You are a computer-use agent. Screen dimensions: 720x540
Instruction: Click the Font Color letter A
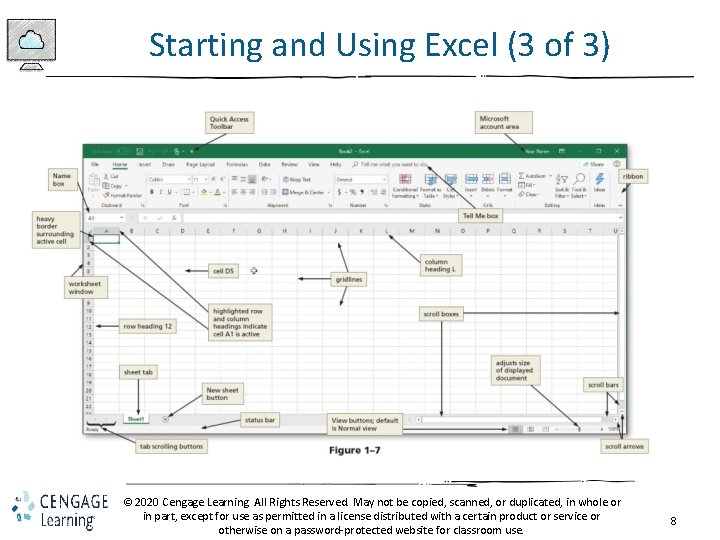point(218,192)
